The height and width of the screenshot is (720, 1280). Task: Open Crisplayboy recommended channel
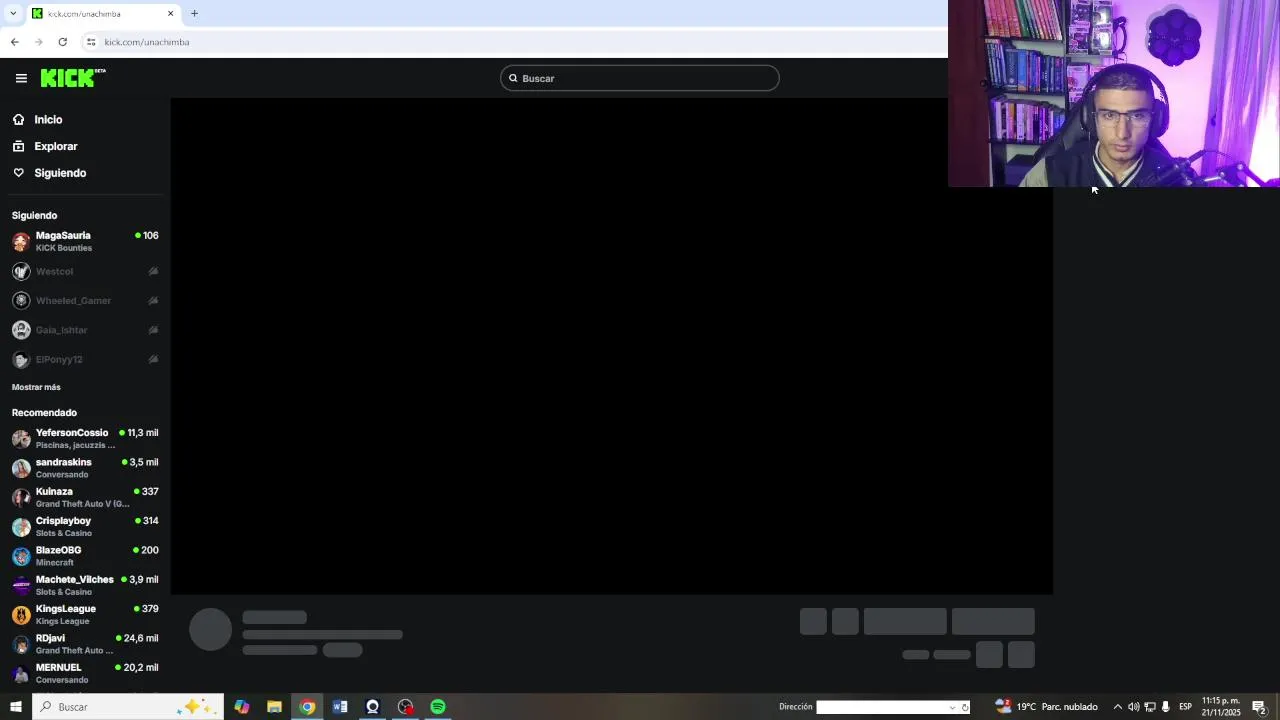click(85, 526)
